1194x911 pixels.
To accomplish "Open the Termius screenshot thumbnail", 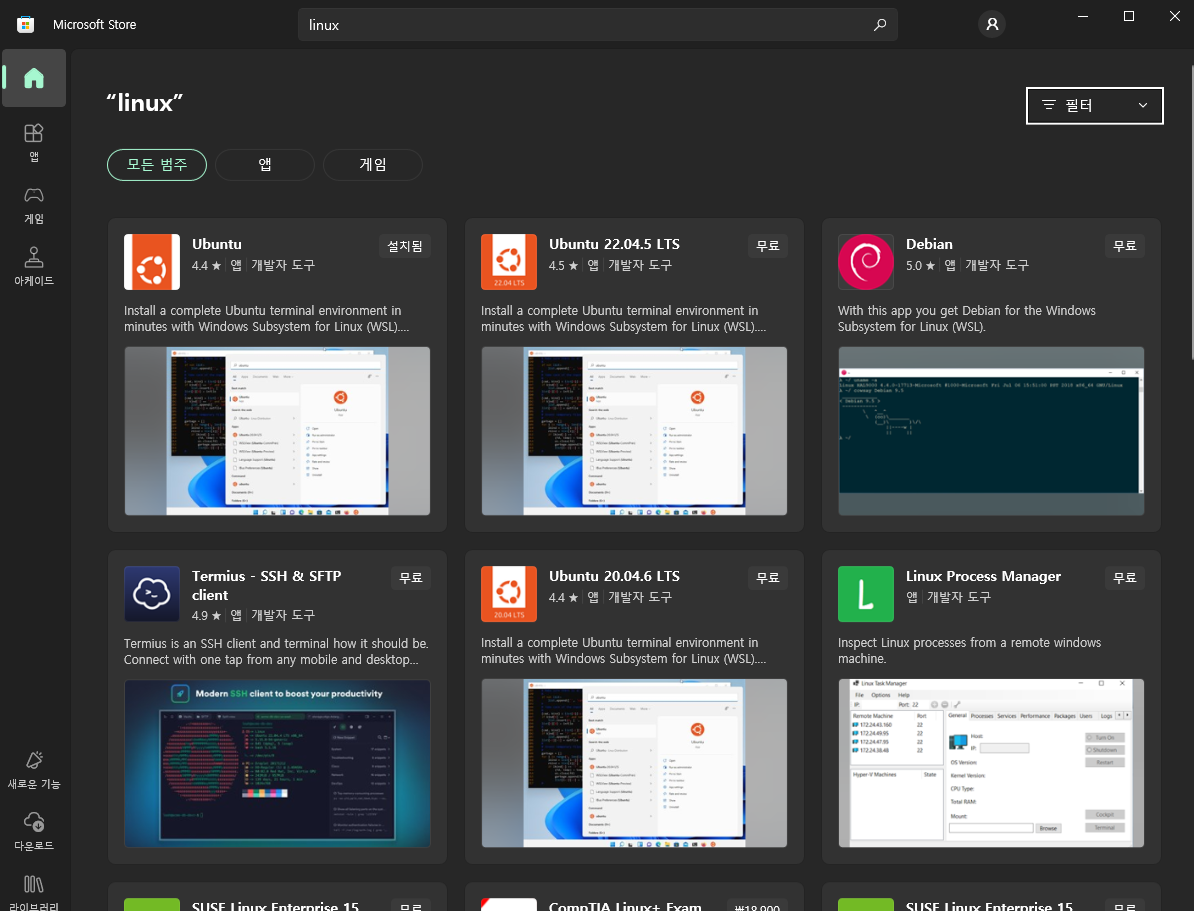I will (277, 763).
